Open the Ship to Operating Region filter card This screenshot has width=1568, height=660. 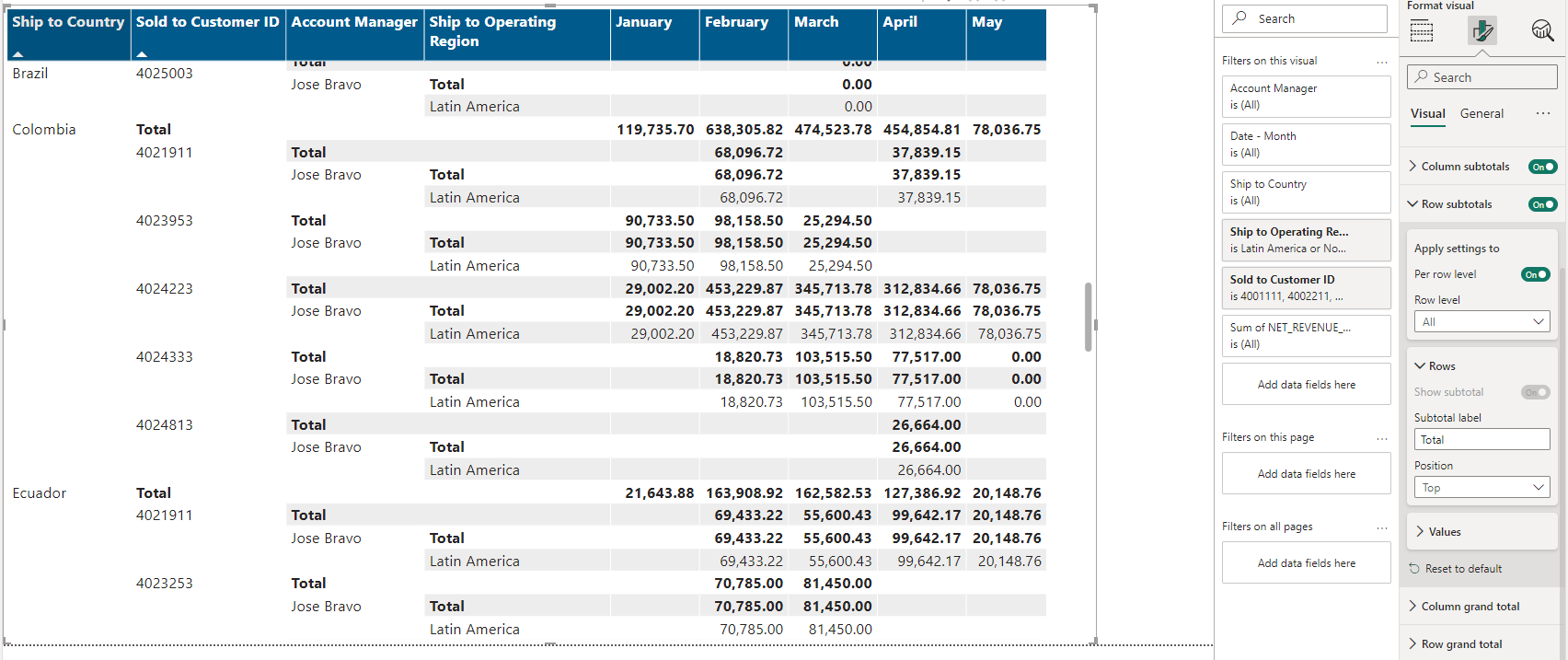click(1306, 240)
